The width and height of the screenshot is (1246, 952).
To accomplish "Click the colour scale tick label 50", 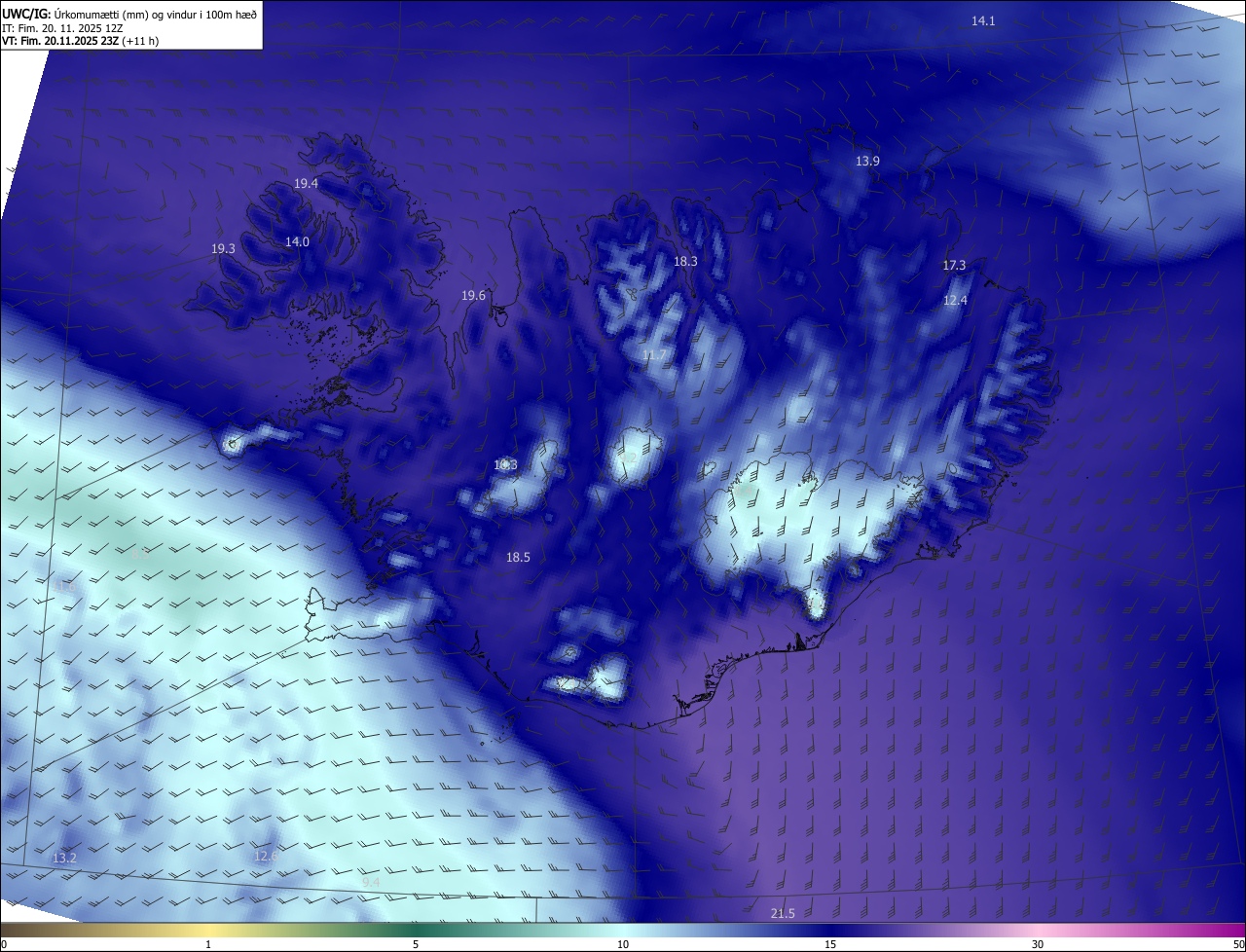I will coord(1238,944).
